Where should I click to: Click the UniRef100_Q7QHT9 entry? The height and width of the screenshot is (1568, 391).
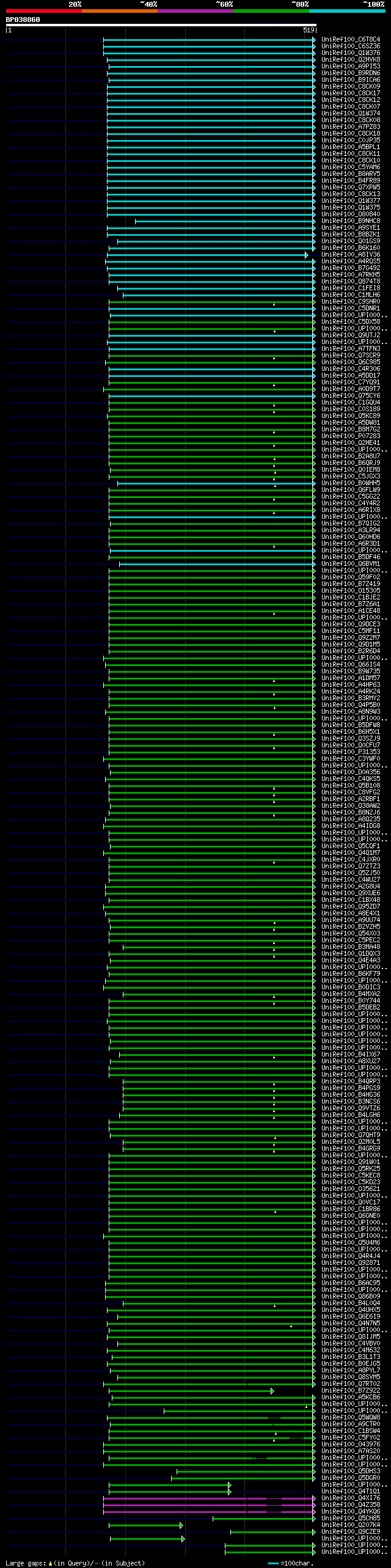[351, 1135]
